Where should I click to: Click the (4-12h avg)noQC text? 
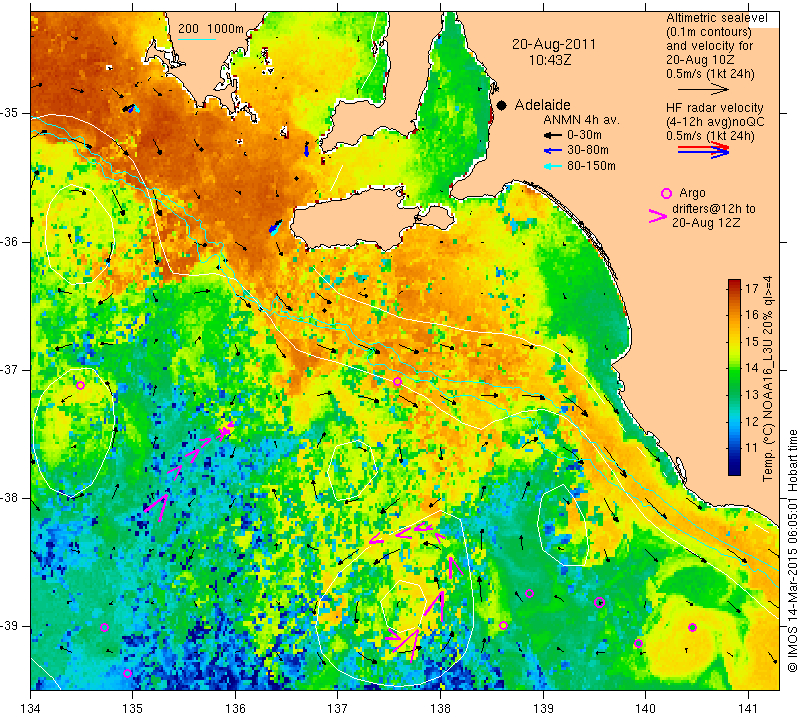point(715,122)
